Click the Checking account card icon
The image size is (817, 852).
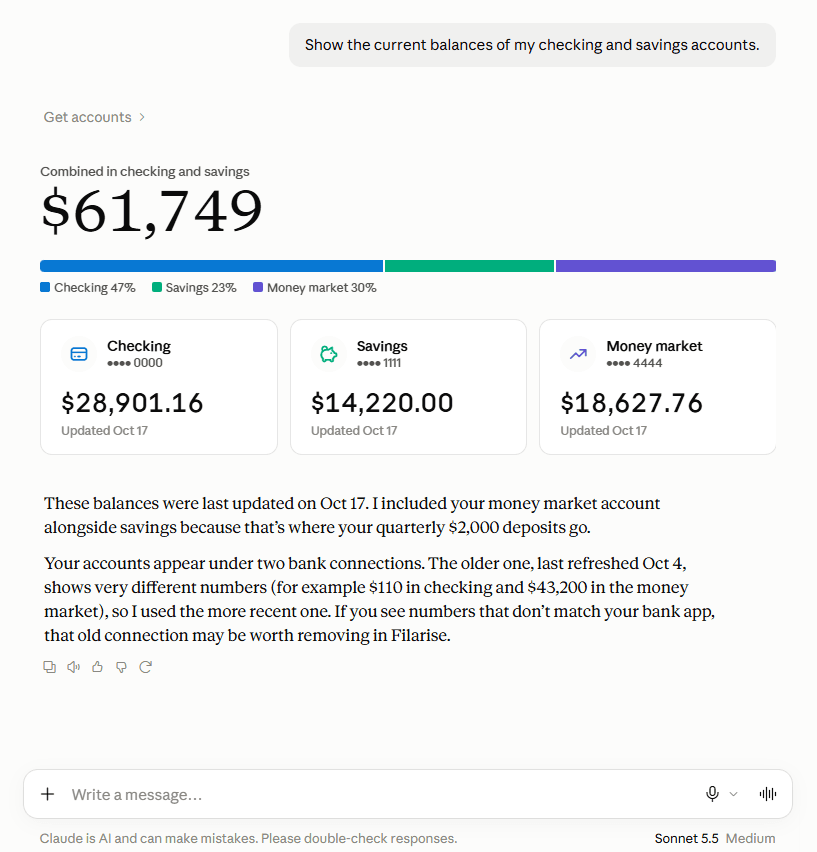click(79, 354)
